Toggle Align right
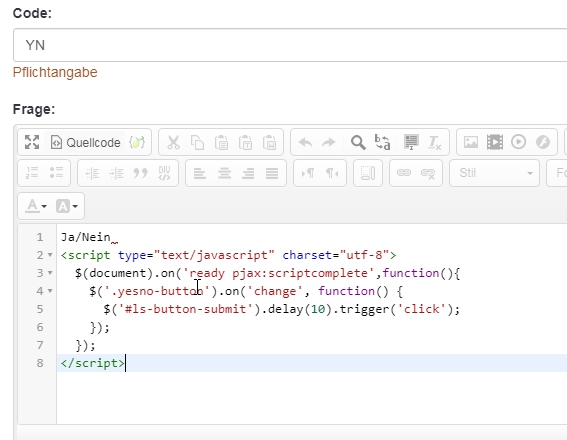 248,173
